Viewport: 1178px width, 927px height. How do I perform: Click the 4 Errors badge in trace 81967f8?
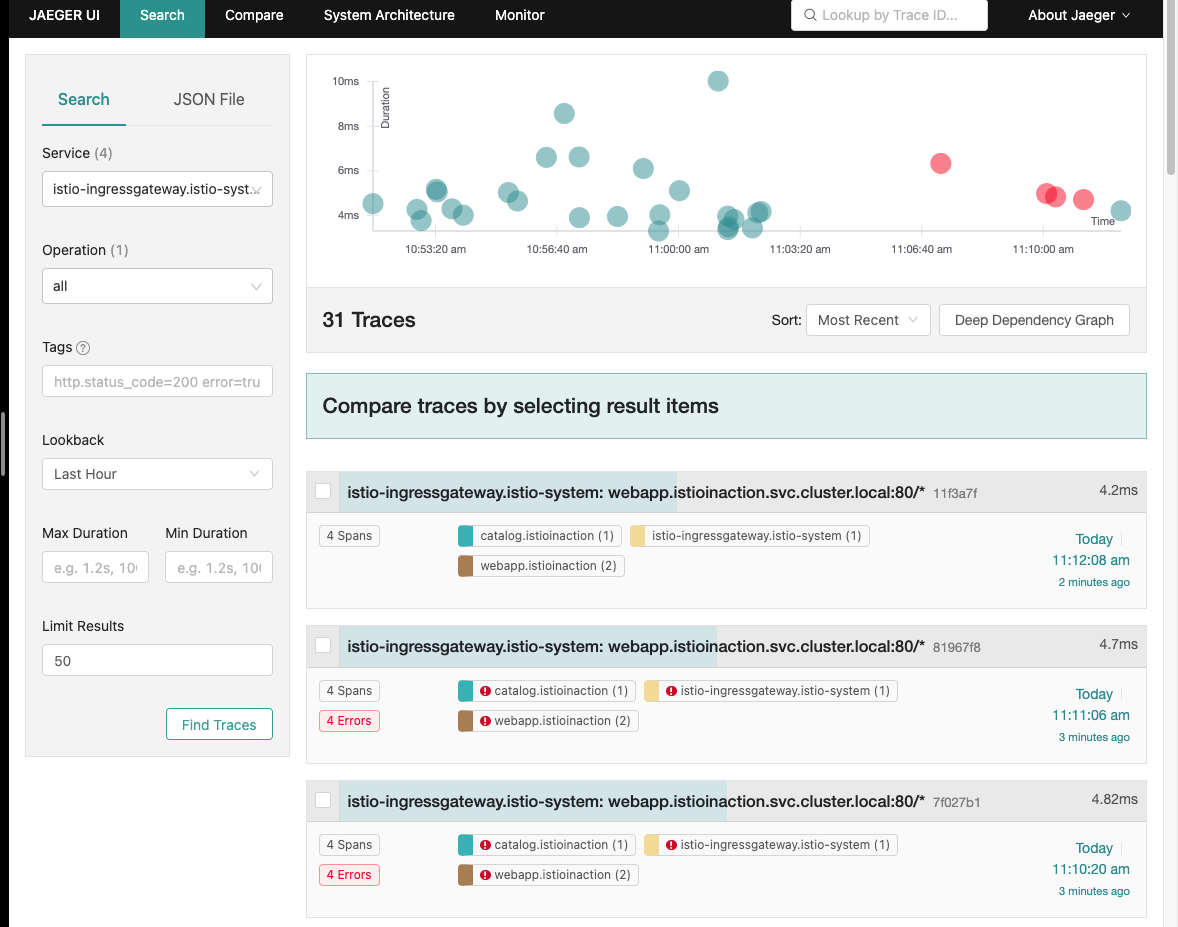(349, 721)
